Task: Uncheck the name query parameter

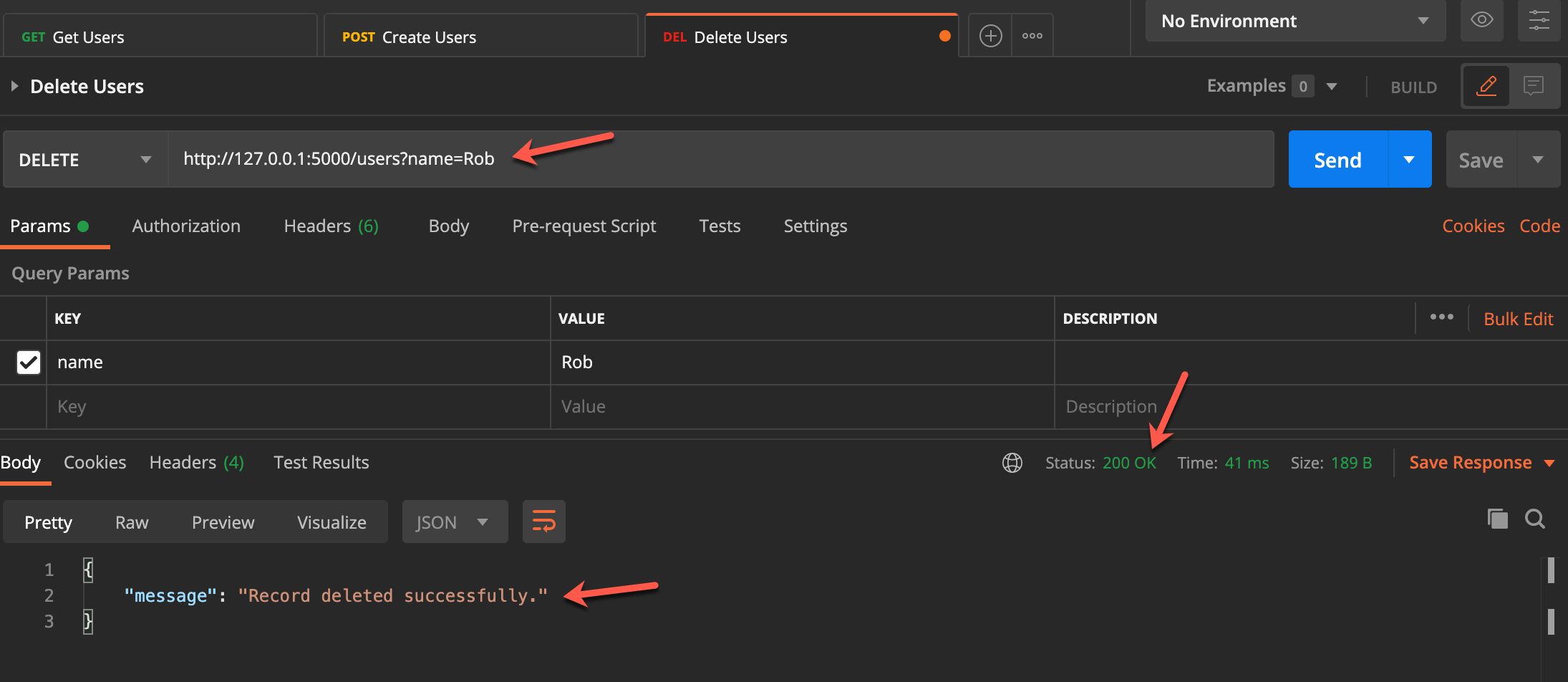Action: click(x=28, y=362)
